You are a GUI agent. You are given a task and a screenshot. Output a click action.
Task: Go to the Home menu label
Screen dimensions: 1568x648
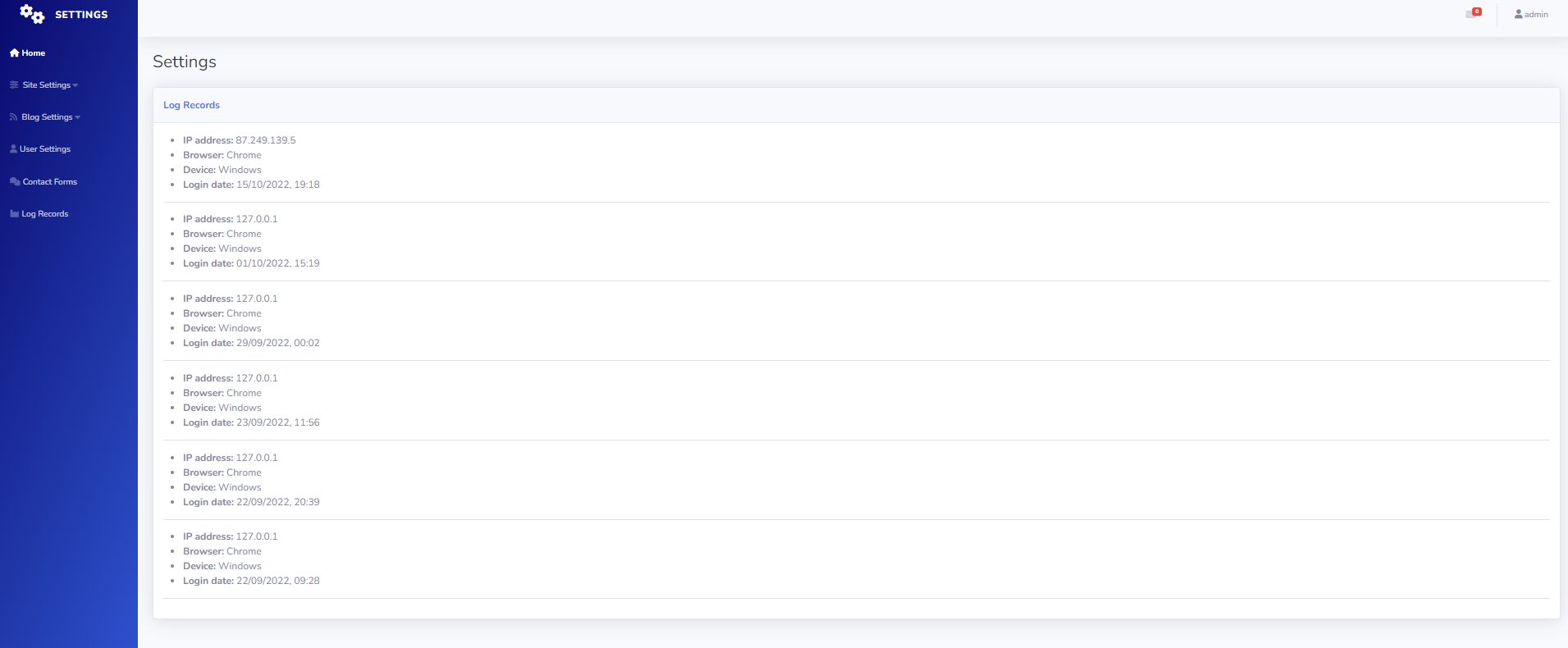pos(34,52)
